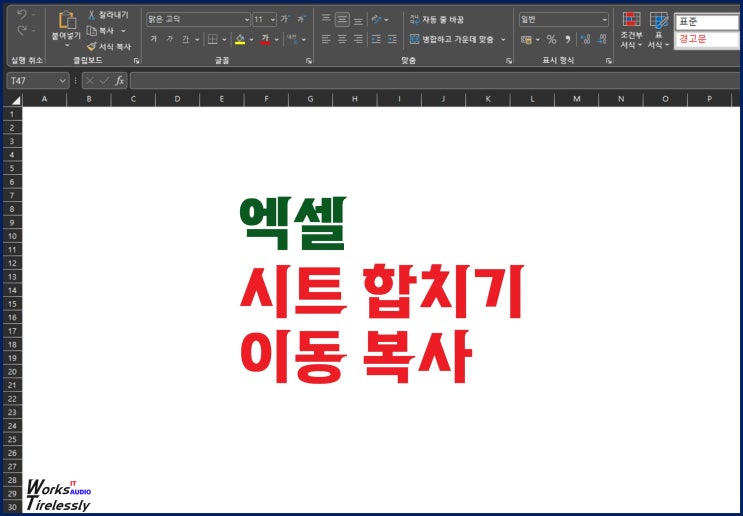The image size is (743, 516).
Task: Expand the fill color dropdown arrow
Action: click(x=251, y=40)
